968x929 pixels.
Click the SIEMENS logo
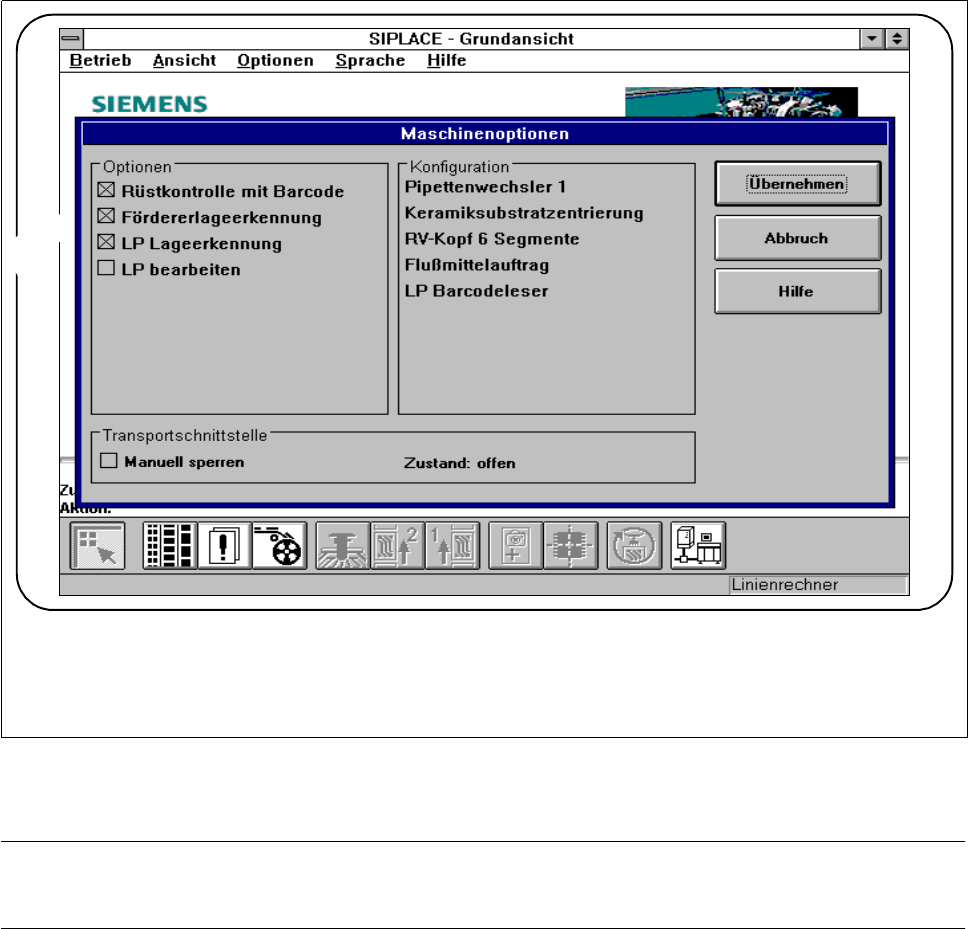(x=149, y=104)
